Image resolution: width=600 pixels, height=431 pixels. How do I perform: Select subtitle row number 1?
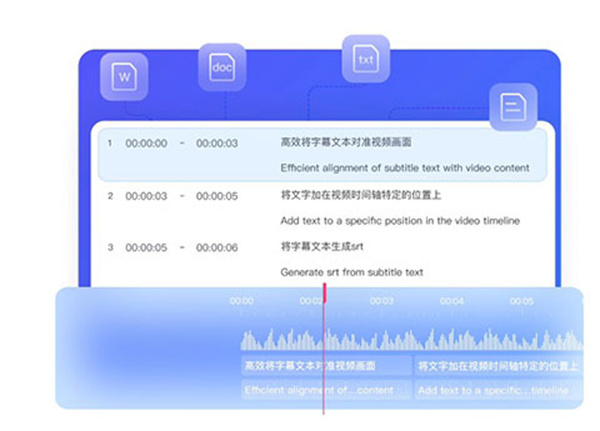coord(111,143)
